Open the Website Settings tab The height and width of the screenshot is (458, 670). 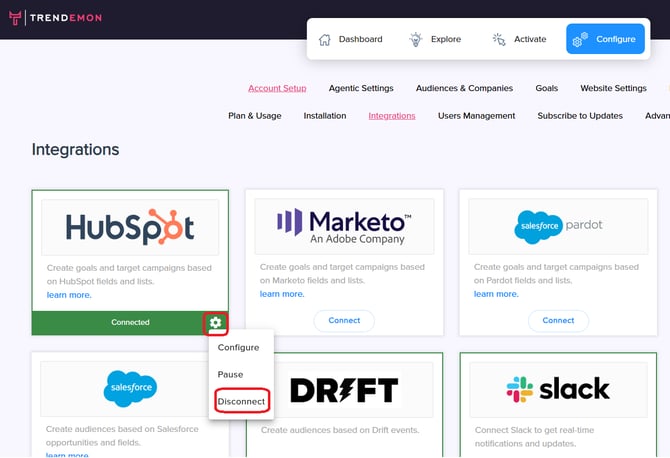(x=613, y=88)
